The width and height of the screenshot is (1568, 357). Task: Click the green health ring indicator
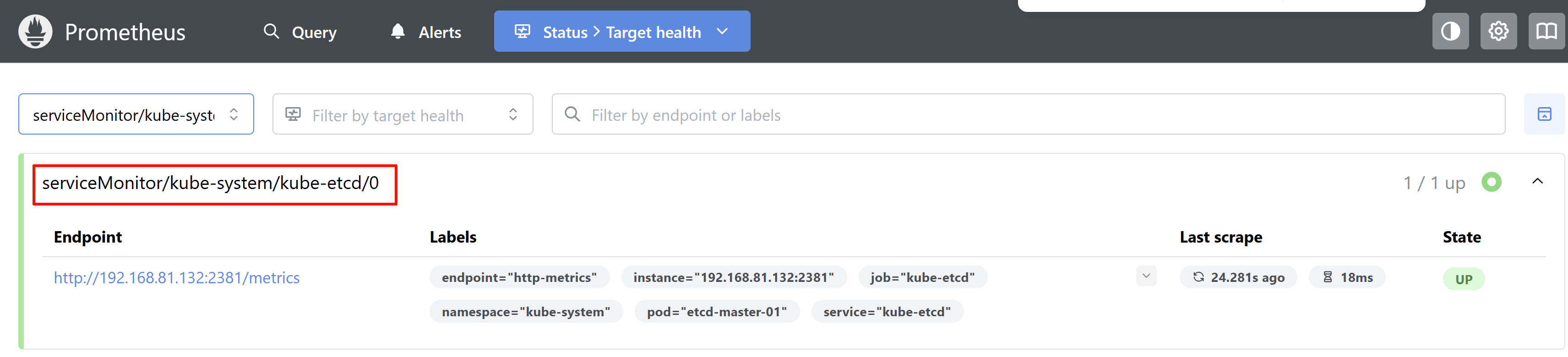tap(1492, 182)
